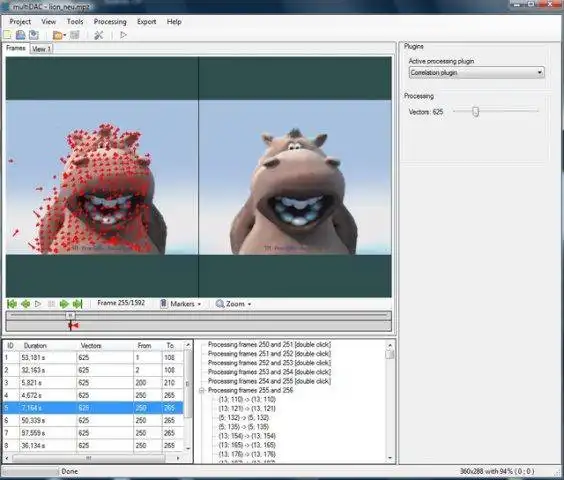Click the orange Open folder icon
Image resolution: width=564 pixels, height=480 pixels.
[x=57, y=35]
